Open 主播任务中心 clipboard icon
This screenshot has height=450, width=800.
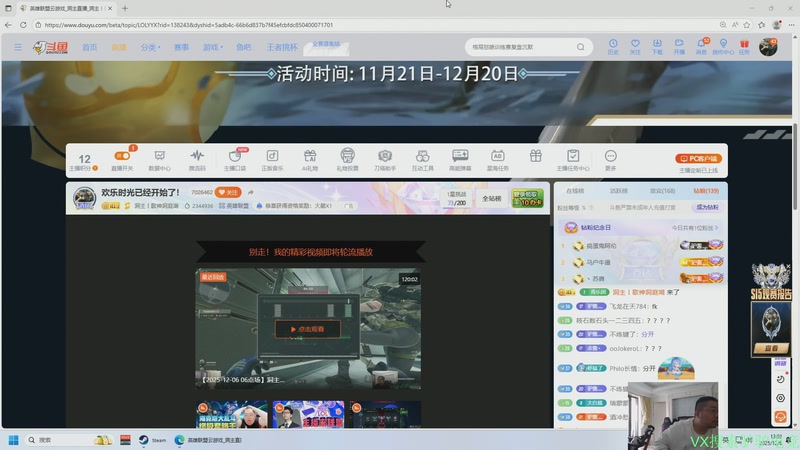click(573, 160)
